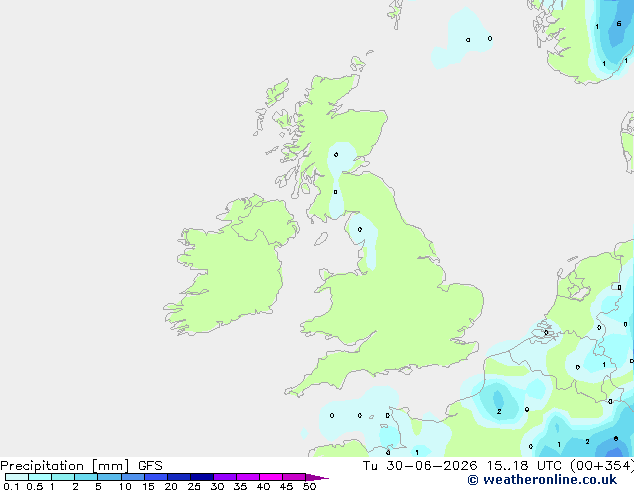Select the 'Precipitation [mm]' title text

point(65,466)
